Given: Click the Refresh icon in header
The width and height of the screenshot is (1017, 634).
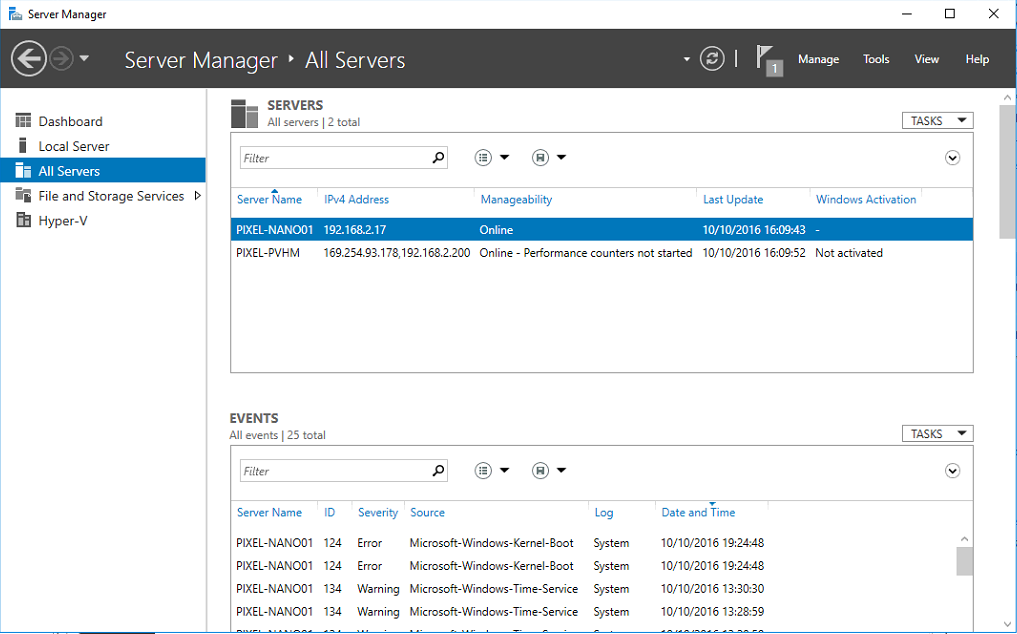Looking at the screenshot, I should [x=712, y=59].
